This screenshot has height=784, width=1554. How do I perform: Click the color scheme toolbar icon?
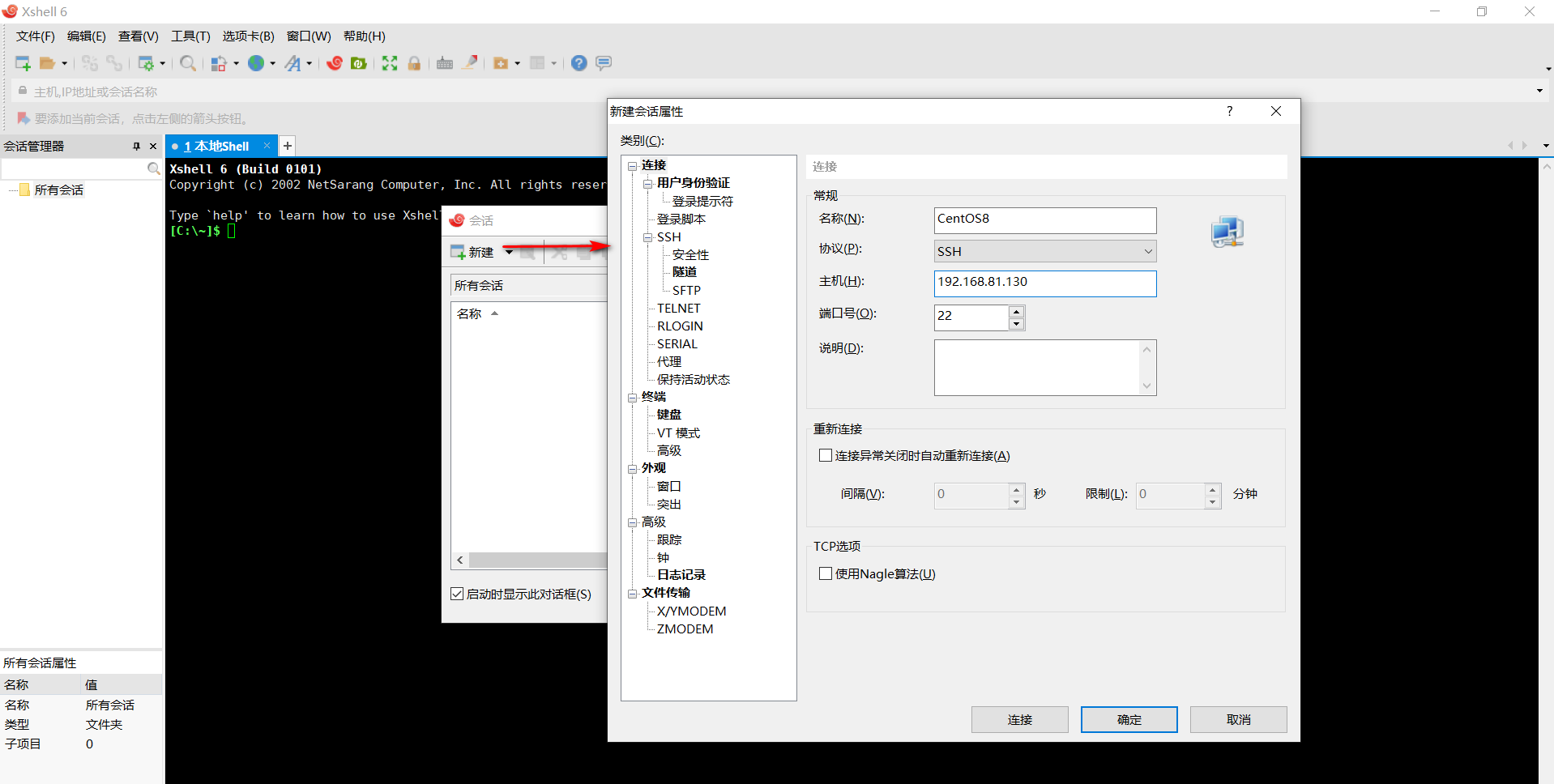pyautogui.click(x=219, y=63)
